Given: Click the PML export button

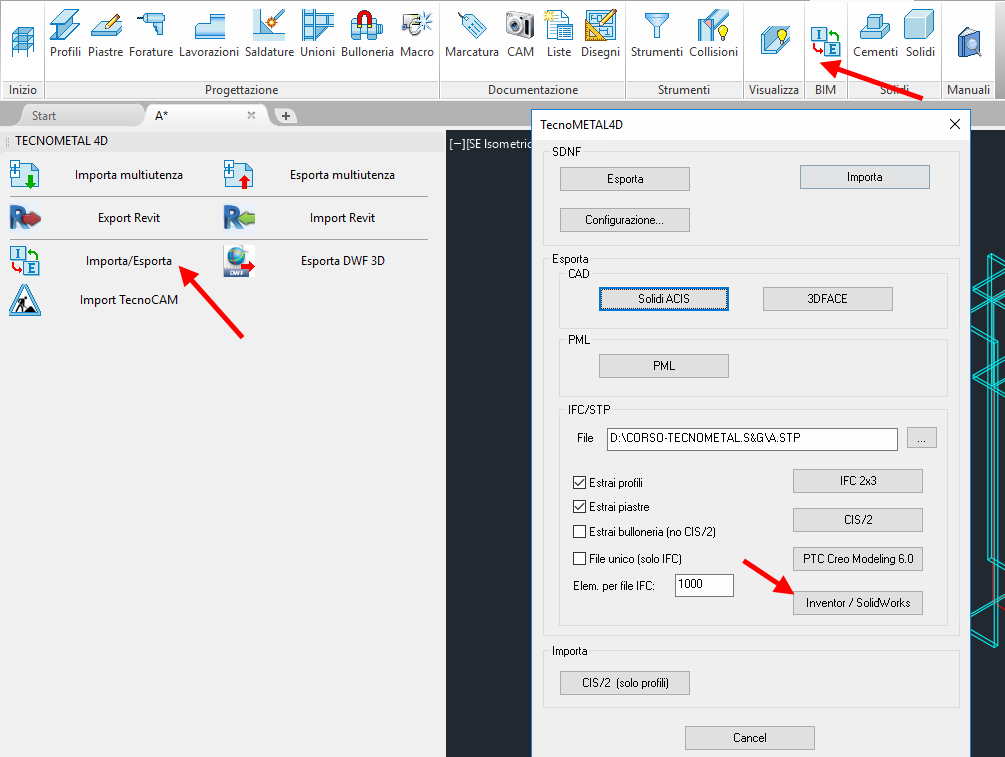Looking at the screenshot, I should point(664,366).
